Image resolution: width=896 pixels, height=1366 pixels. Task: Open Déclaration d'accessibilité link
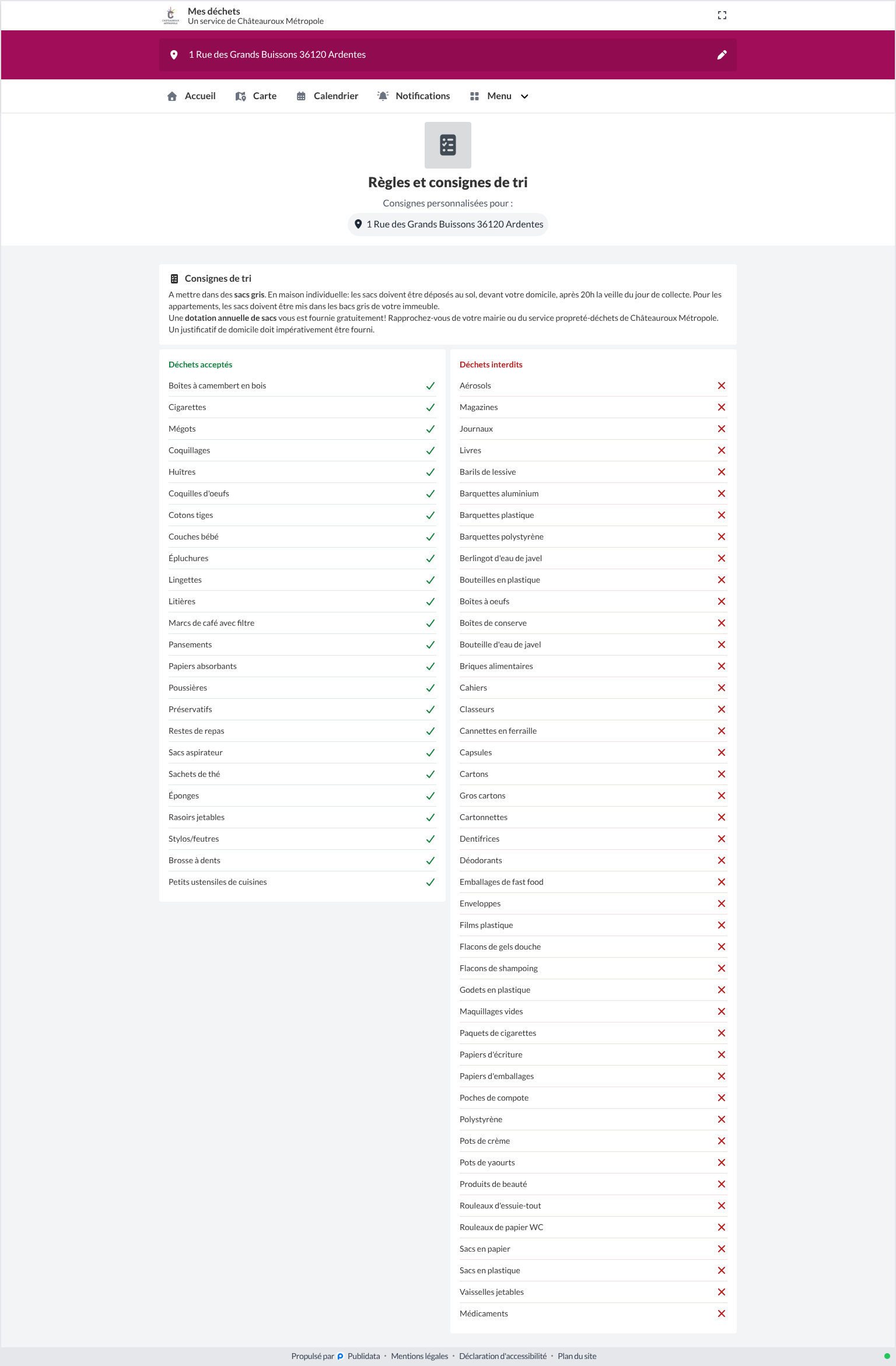pyautogui.click(x=503, y=1356)
